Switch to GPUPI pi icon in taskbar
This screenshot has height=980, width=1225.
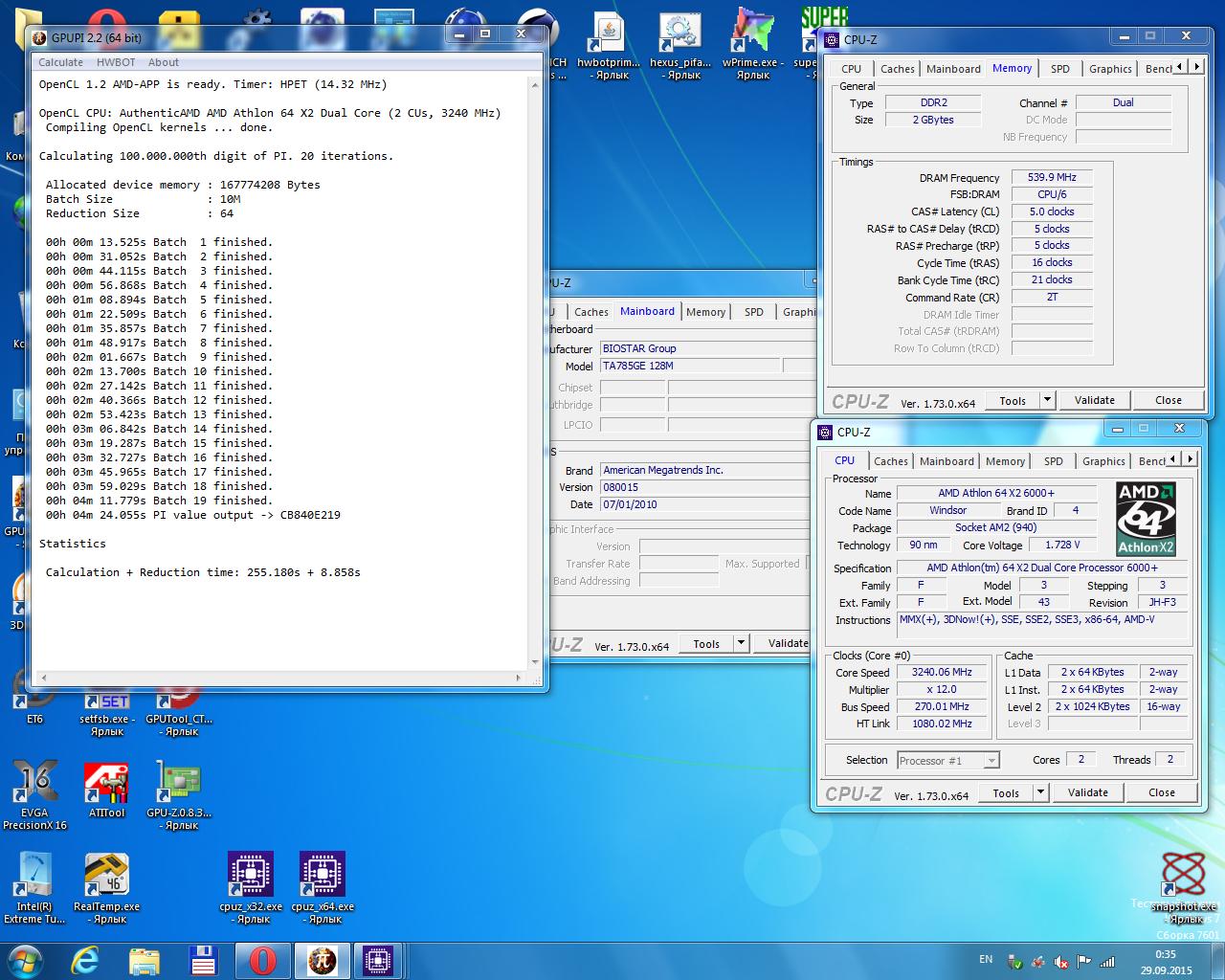[322, 960]
